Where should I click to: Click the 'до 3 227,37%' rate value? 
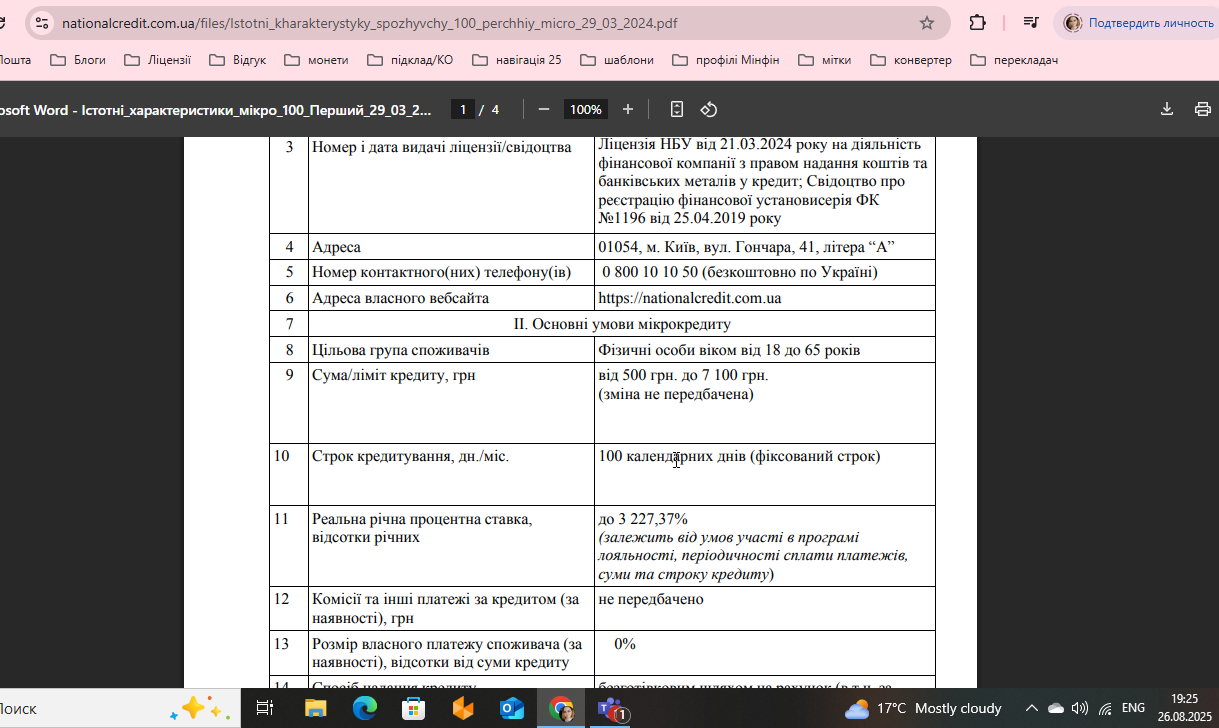[x=643, y=519]
